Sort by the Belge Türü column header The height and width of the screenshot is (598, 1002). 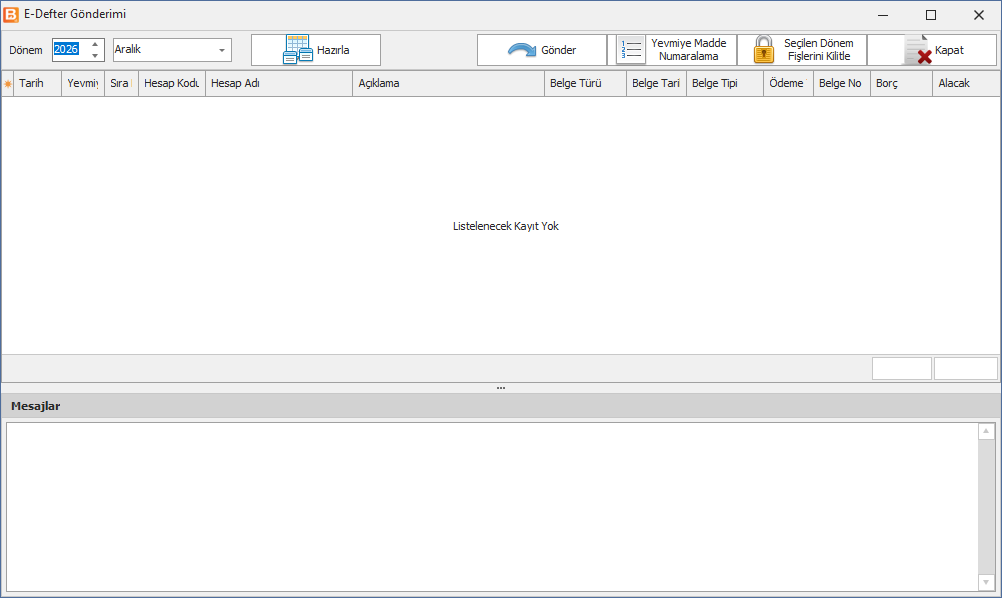point(585,84)
